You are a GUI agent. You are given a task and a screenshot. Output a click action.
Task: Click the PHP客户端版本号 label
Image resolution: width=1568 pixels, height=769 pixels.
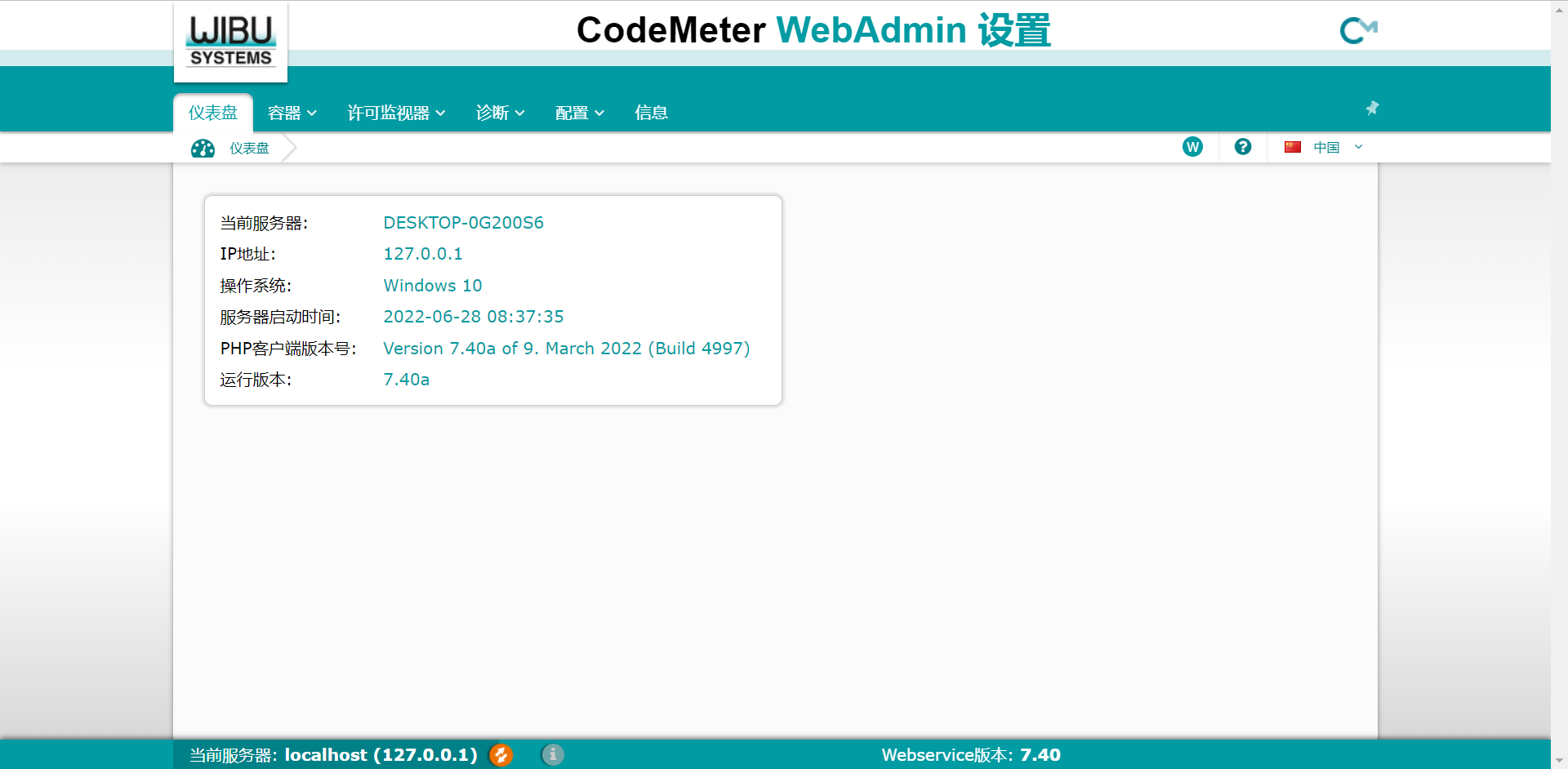point(288,349)
